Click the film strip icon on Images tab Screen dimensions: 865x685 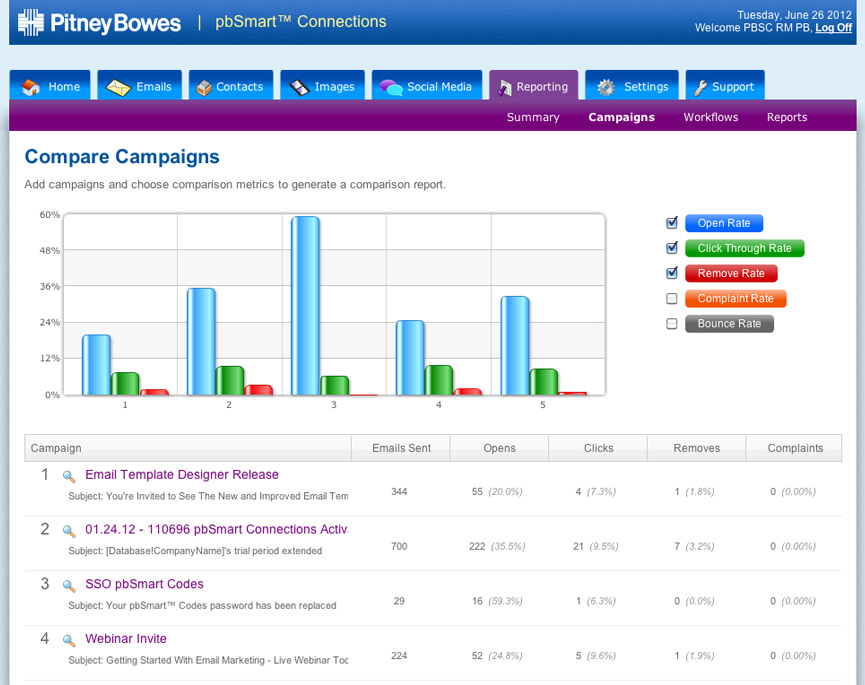300,87
